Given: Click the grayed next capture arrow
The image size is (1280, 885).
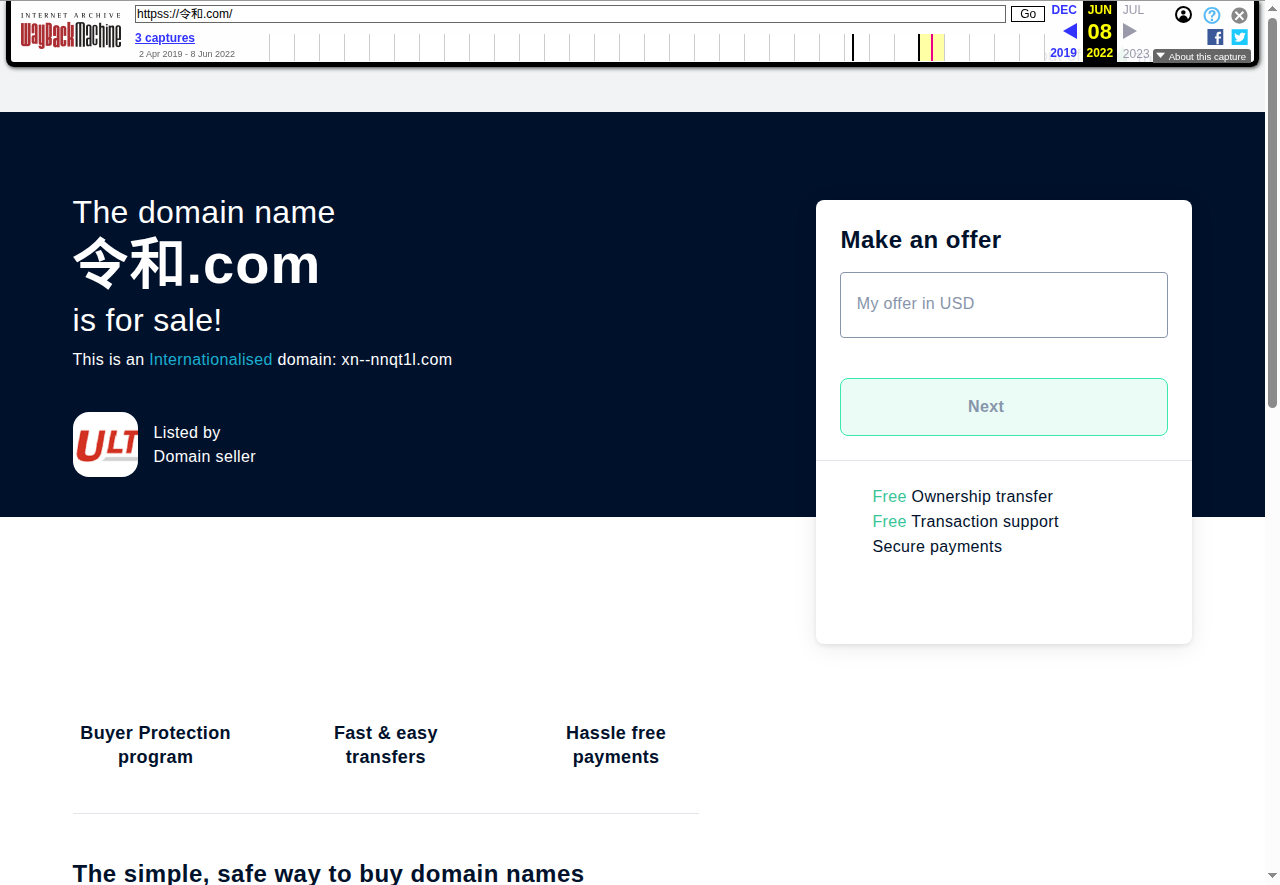Looking at the screenshot, I should coord(1130,31).
